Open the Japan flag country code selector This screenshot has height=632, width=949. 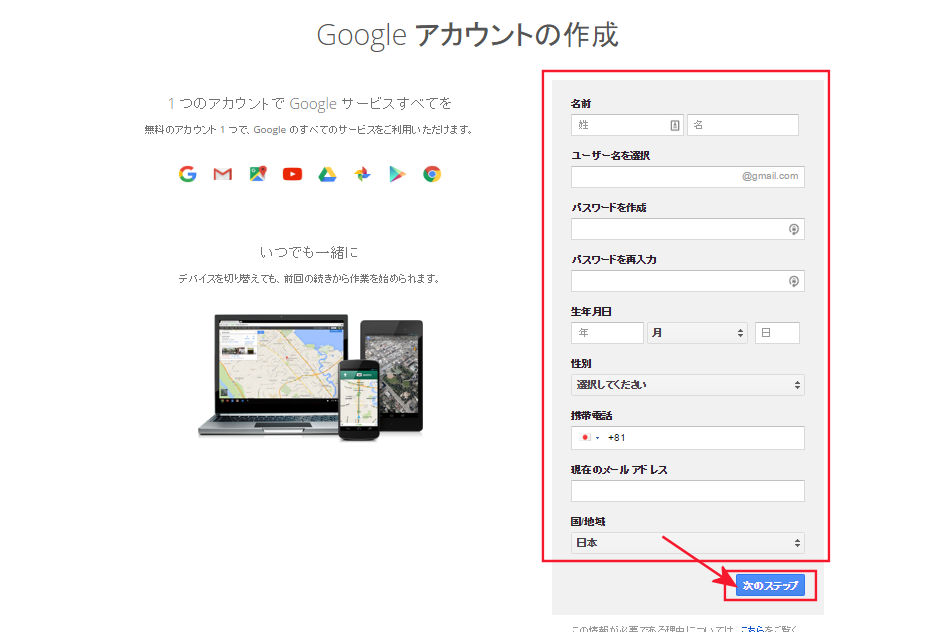(x=589, y=438)
